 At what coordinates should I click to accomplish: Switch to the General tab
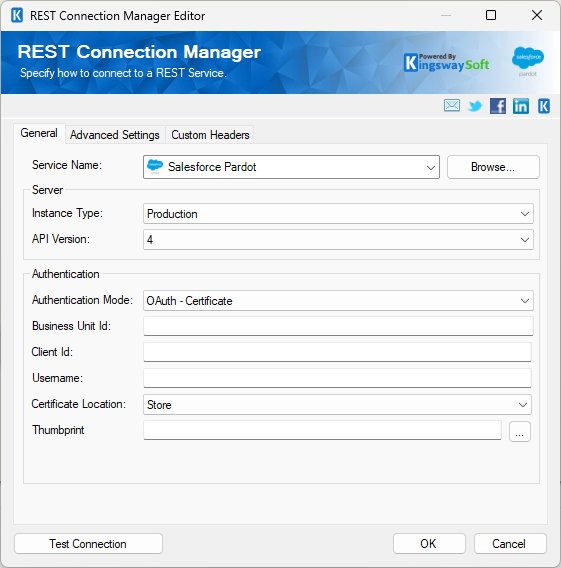(x=39, y=133)
